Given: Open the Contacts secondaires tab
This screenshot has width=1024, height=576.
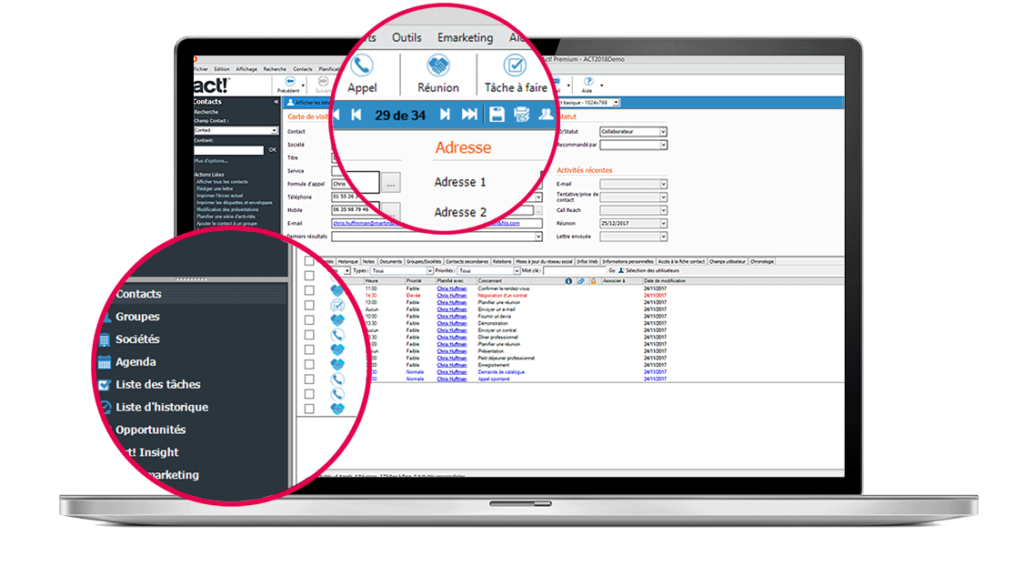Looking at the screenshot, I should [x=467, y=261].
